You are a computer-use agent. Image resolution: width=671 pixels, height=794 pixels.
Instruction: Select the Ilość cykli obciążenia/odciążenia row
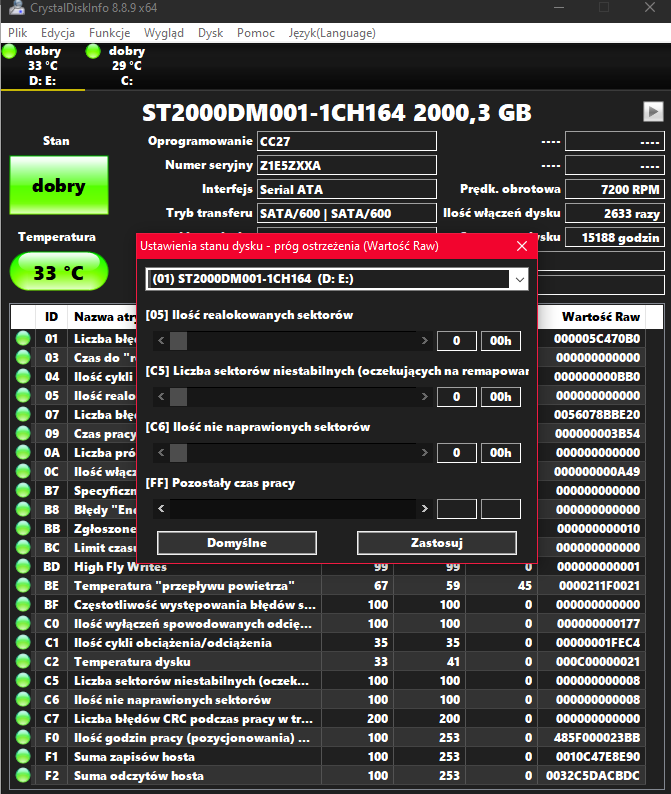click(328, 643)
